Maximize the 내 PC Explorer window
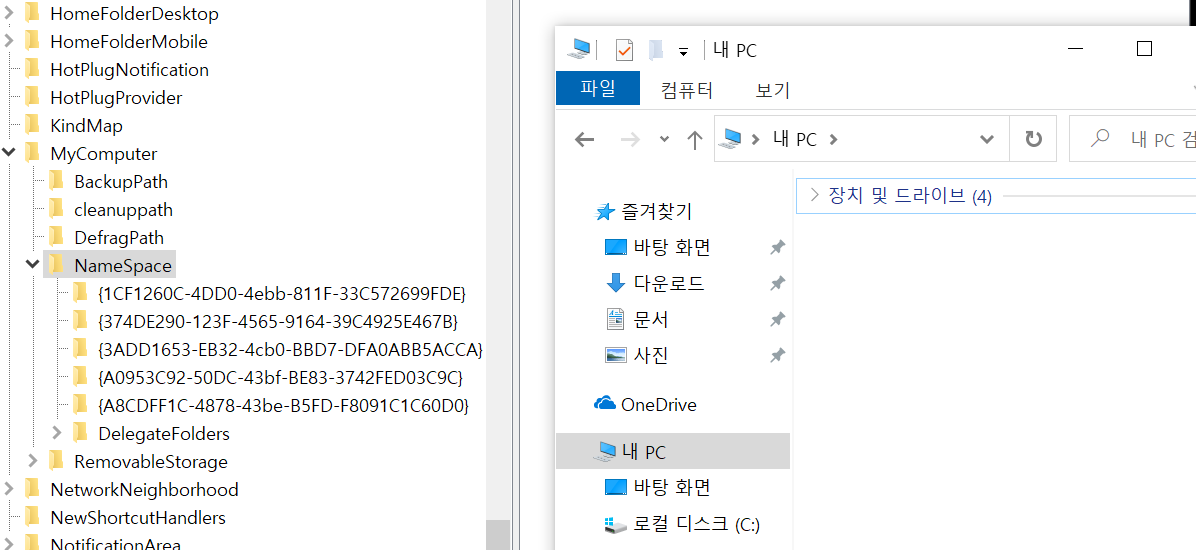 (x=1143, y=49)
